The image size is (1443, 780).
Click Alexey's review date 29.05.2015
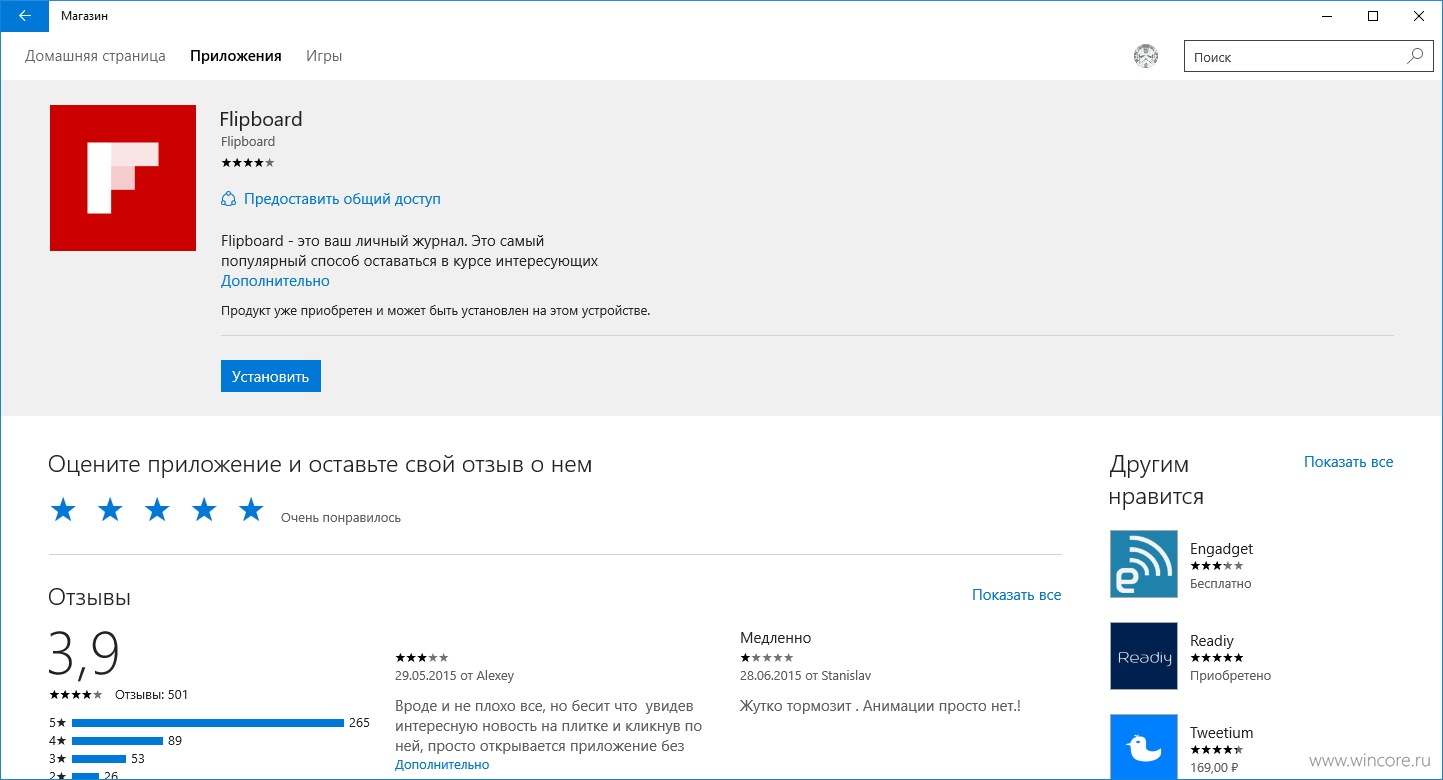pos(426,676)
